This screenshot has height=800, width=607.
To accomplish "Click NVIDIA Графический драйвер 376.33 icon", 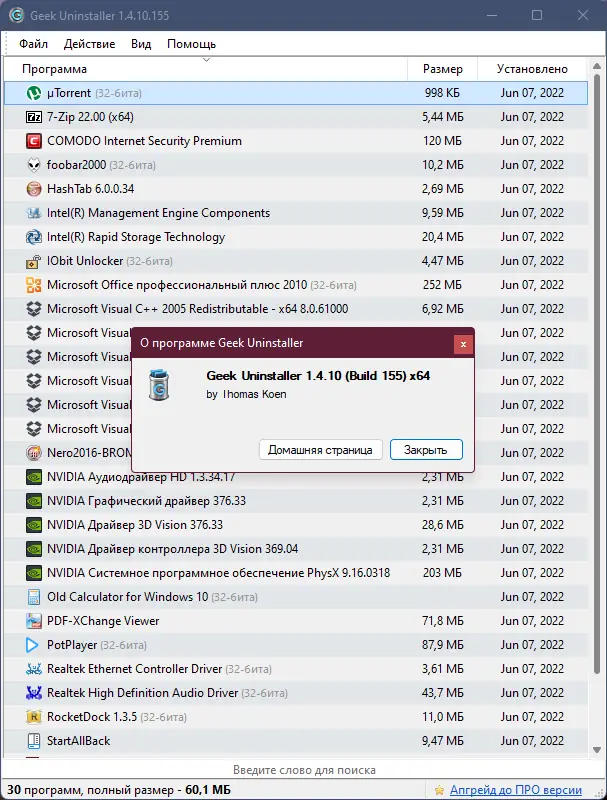I will click(x=34, y=501).
